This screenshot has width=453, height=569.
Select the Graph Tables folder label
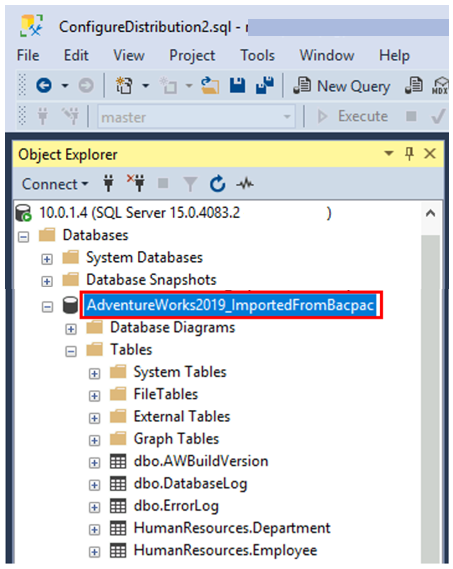click(x=176, y=439)
